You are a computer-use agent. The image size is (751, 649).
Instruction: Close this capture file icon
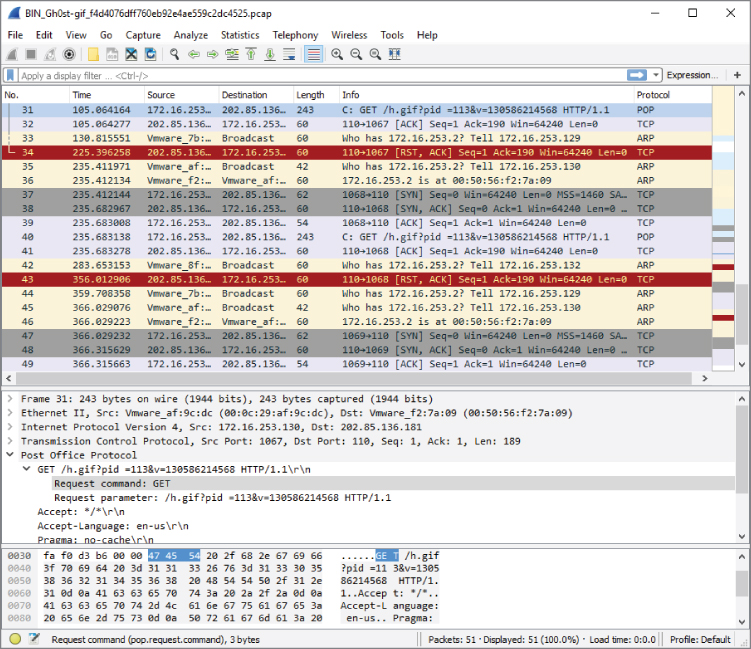[x=131, y=54]
